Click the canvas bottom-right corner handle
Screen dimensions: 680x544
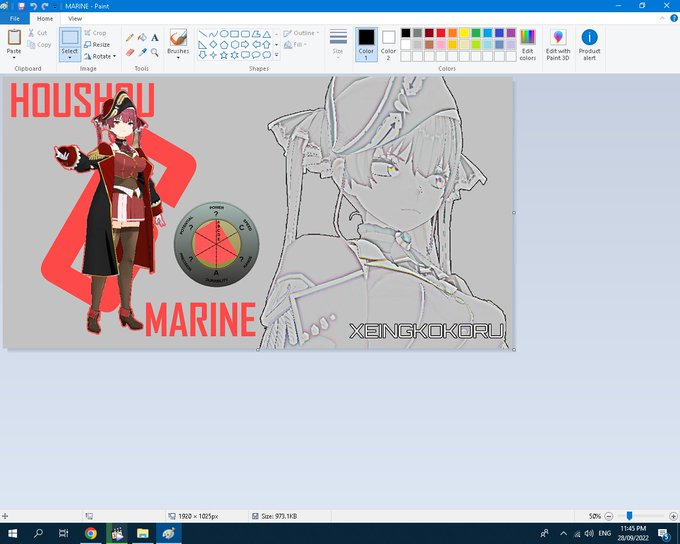point(514,349)
